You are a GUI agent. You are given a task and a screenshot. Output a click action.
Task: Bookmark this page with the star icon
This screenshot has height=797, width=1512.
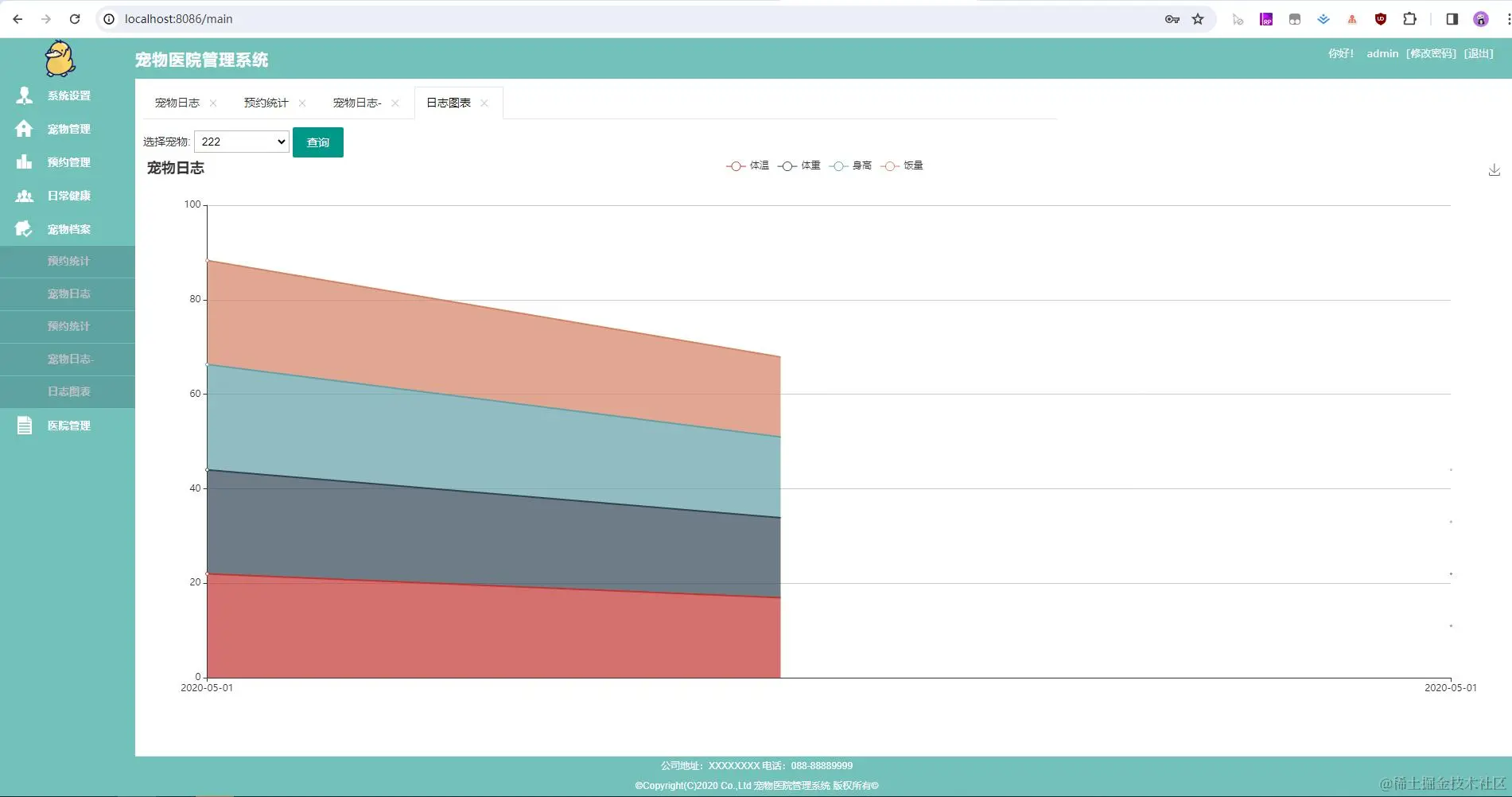pos(1198,19)
